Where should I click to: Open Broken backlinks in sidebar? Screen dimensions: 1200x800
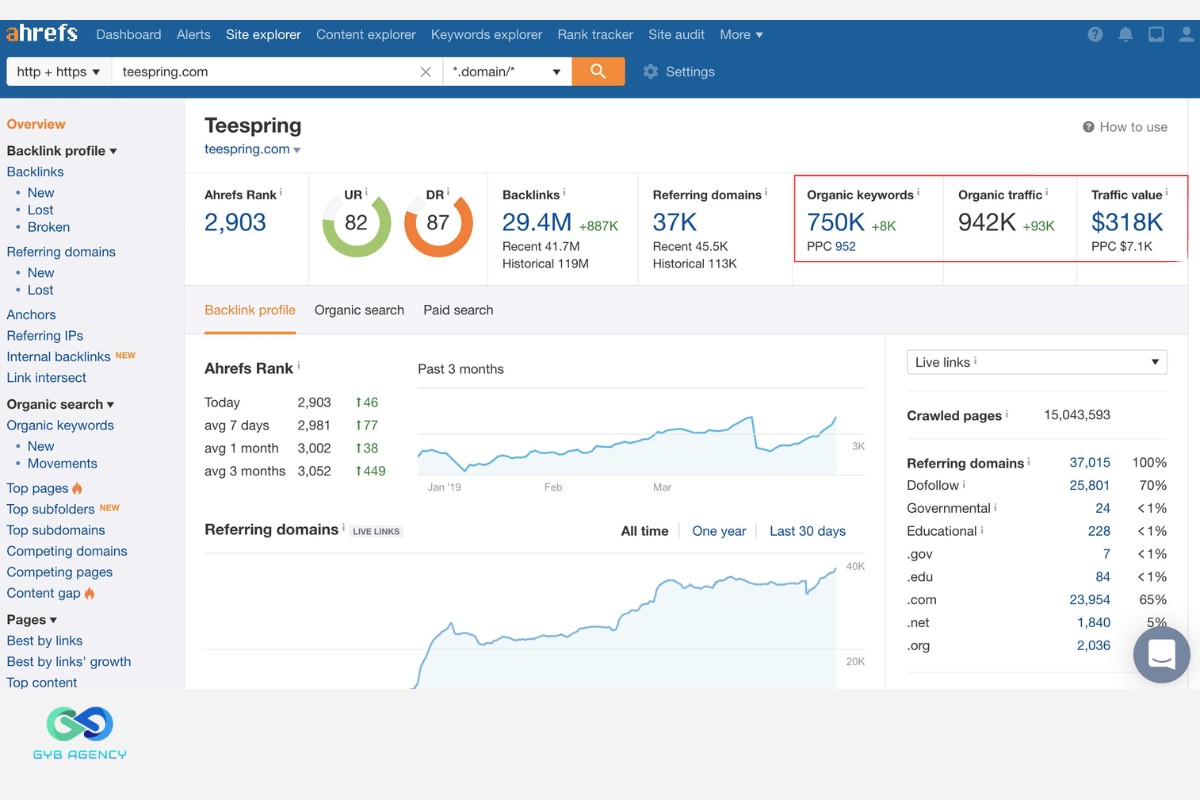tap(49, 227)
